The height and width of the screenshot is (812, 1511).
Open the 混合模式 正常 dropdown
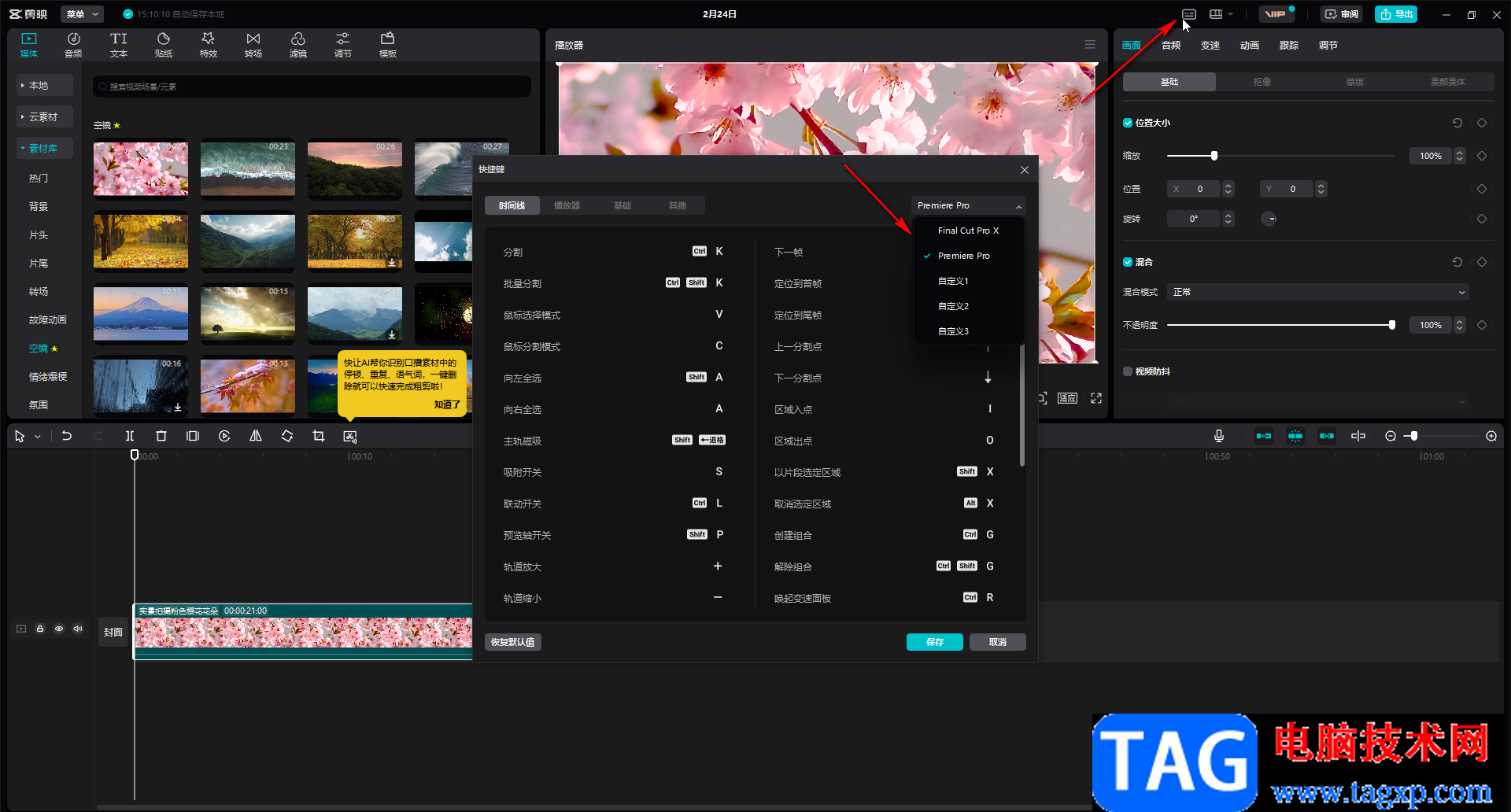tap(1318, 292)
